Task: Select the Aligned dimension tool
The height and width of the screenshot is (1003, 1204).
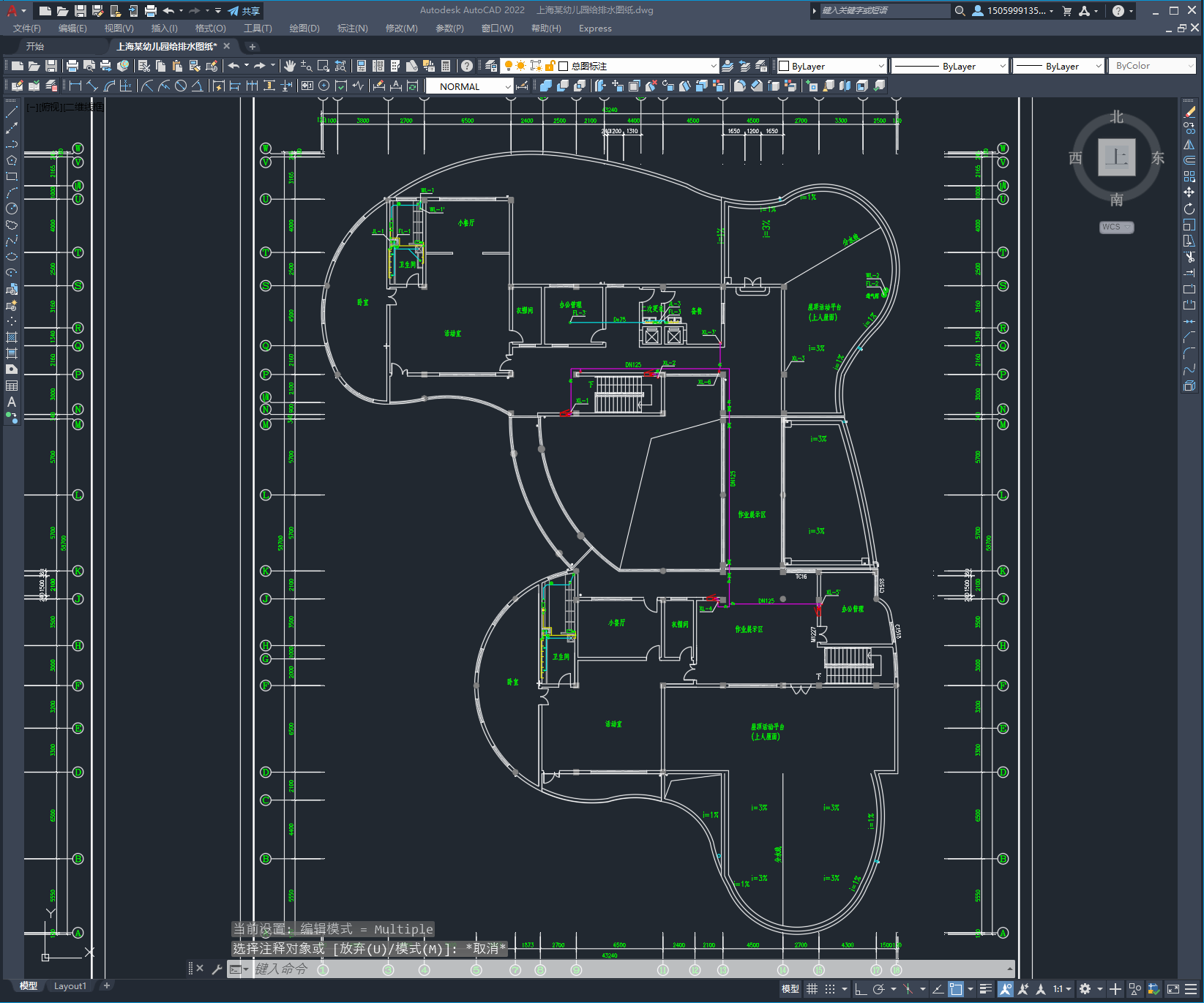Action: coord(92,86)
